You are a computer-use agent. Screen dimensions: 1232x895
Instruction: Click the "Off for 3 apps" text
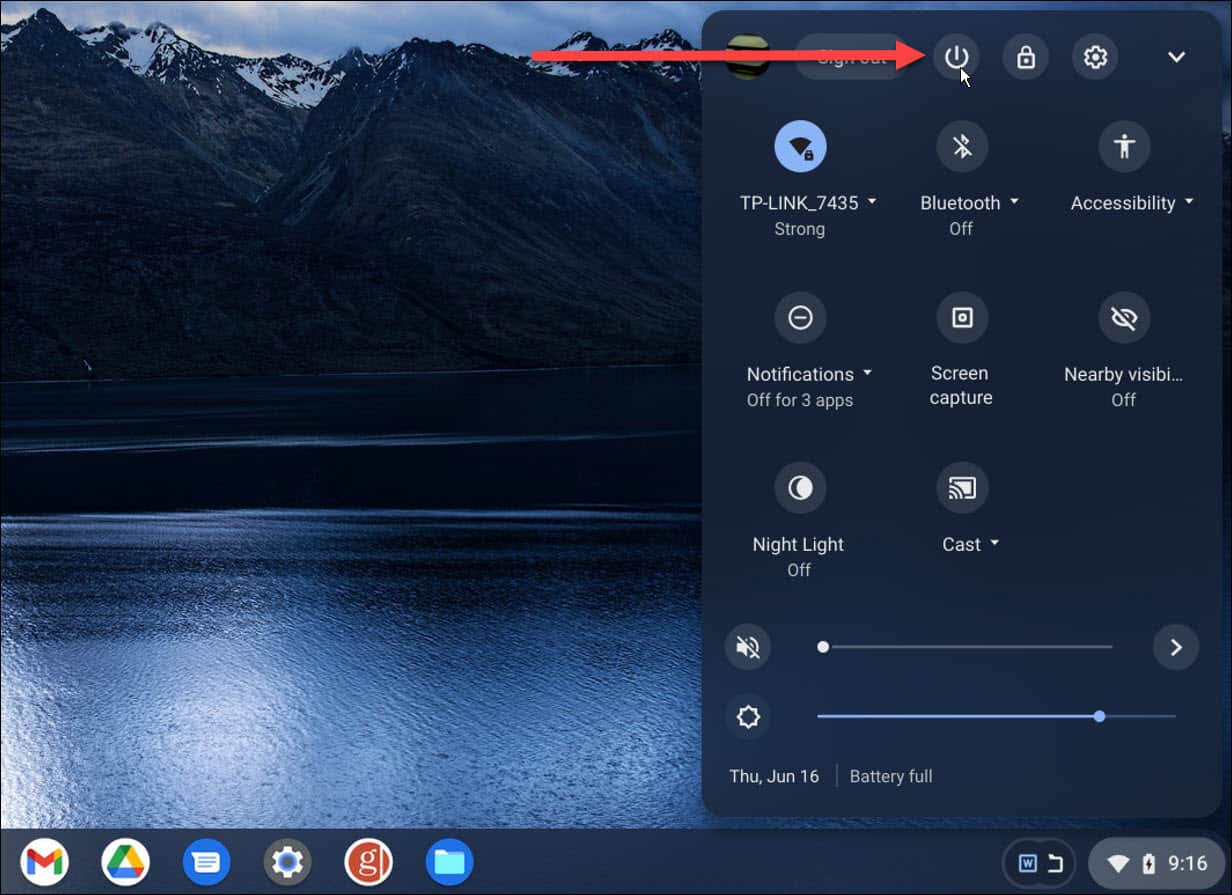point(800,400)
